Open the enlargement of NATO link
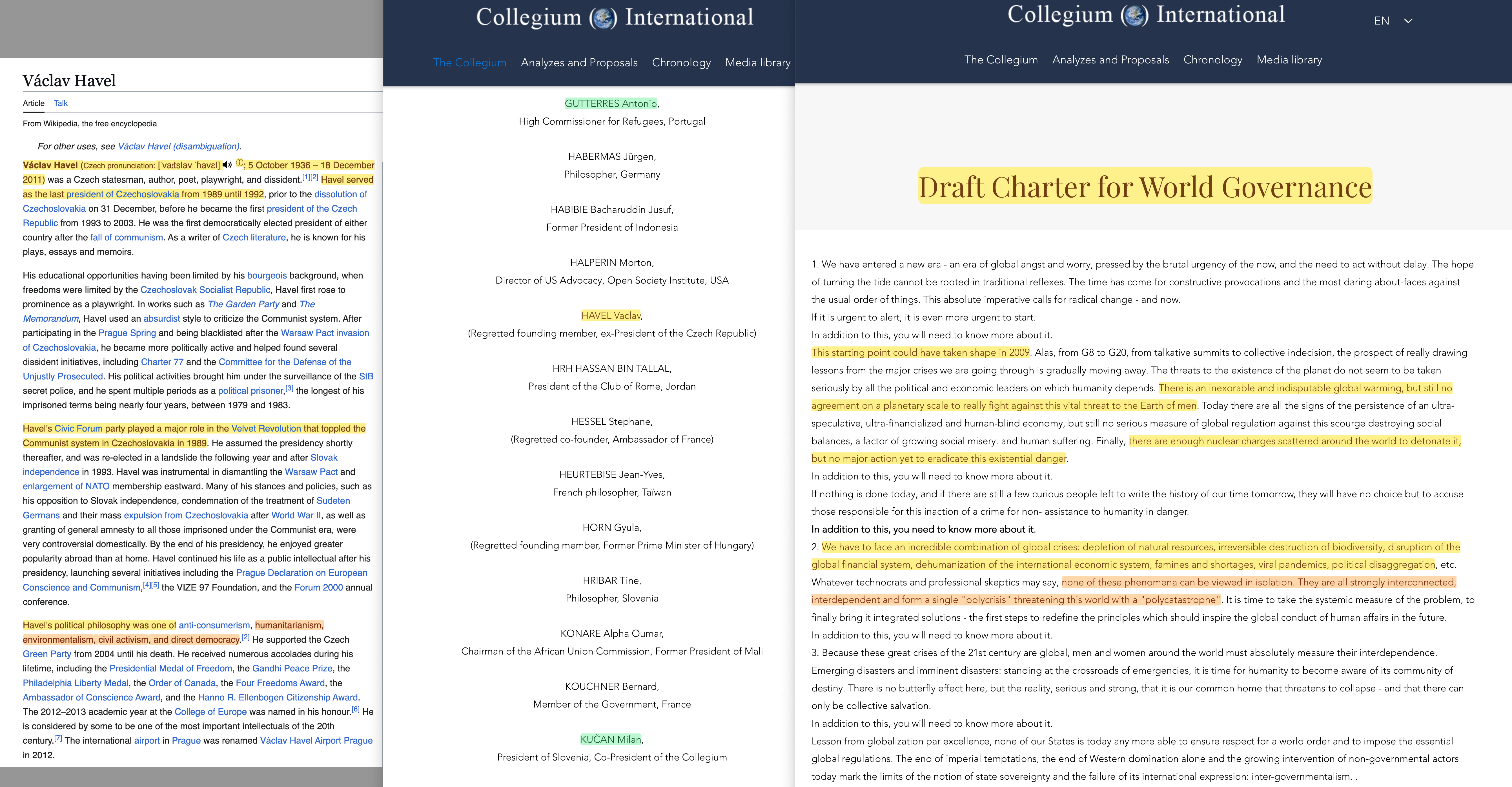 (x=66, y=486)
